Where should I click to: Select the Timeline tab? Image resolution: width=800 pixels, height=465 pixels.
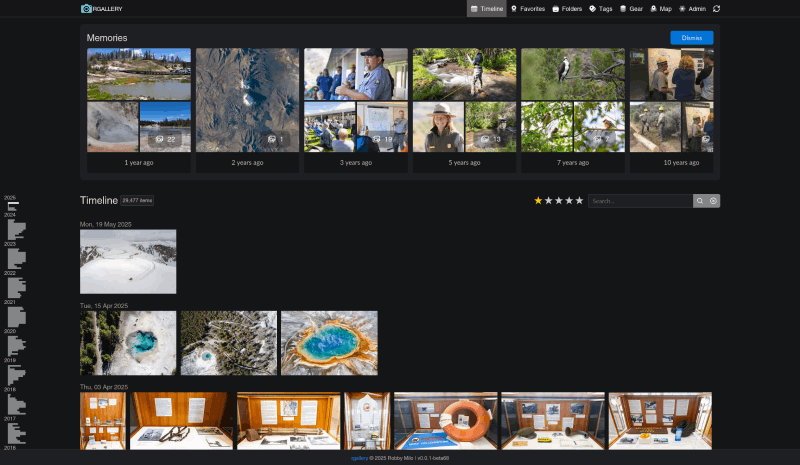pyautogui.click(x=486, y=9)
